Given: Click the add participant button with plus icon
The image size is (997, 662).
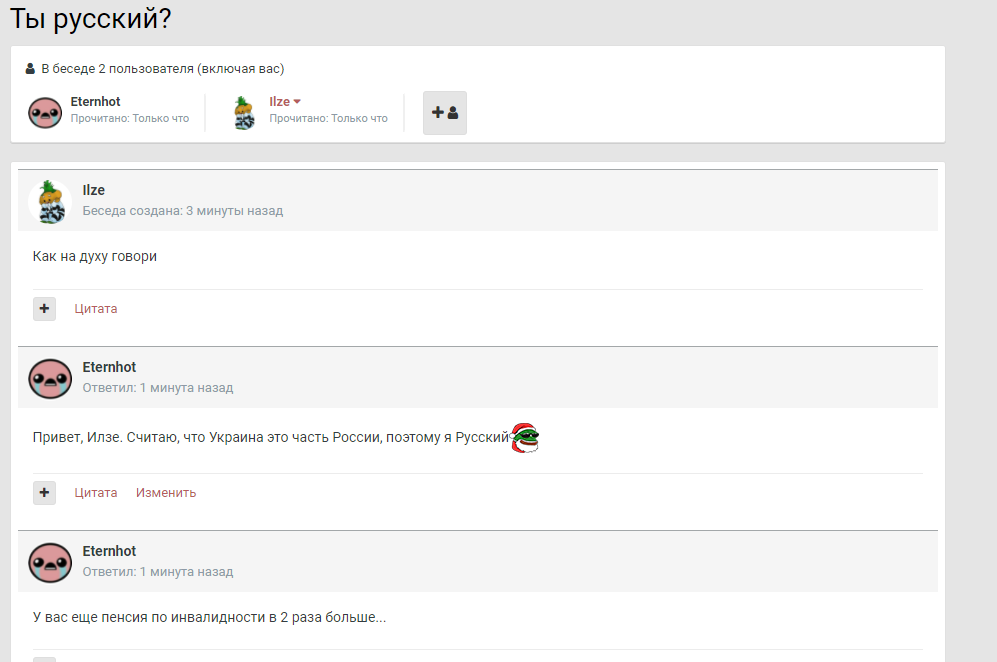Looking at the screenshot, I should click(x=444, y=113).
